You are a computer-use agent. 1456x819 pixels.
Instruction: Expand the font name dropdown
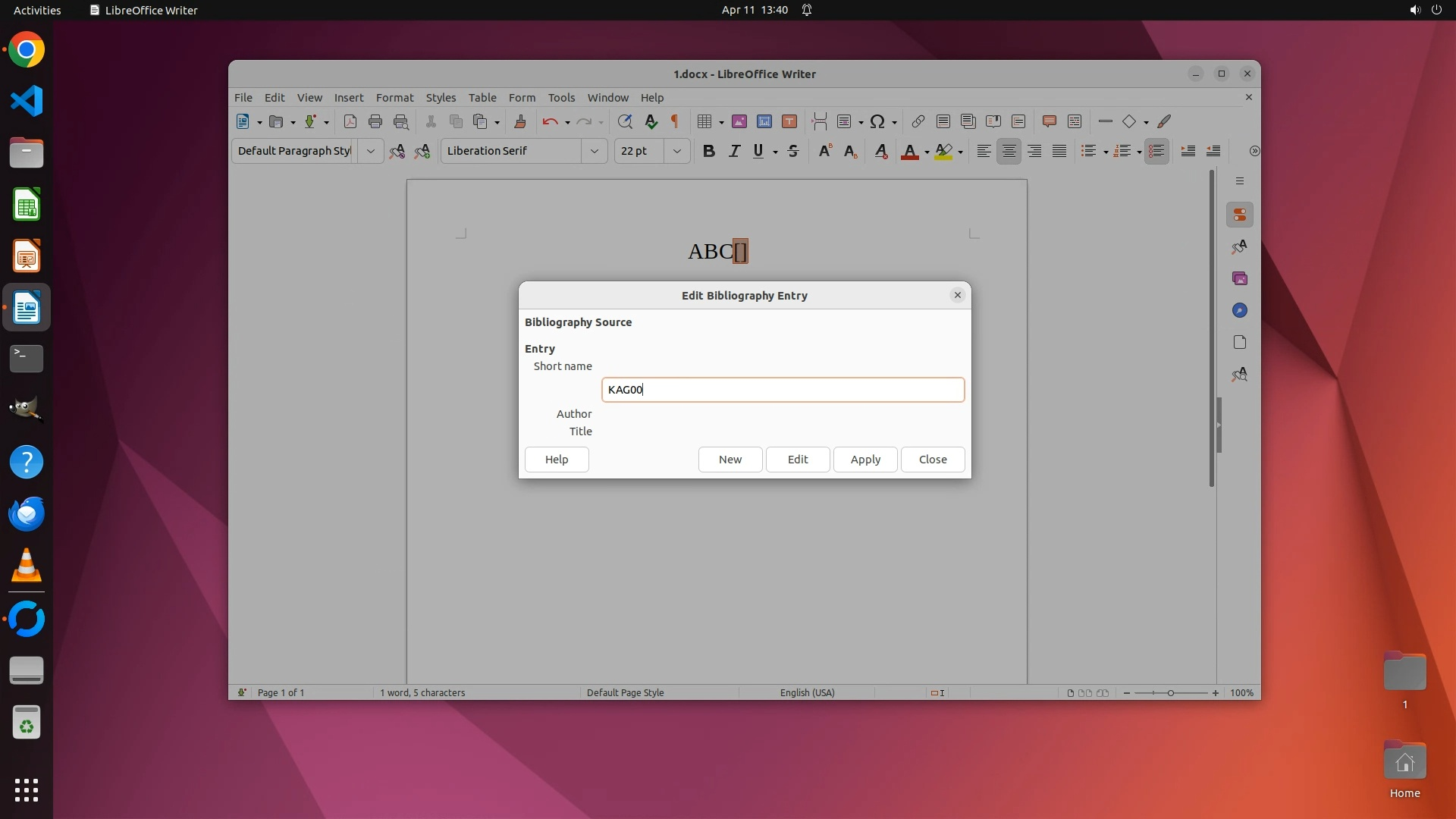click(595, 151)
